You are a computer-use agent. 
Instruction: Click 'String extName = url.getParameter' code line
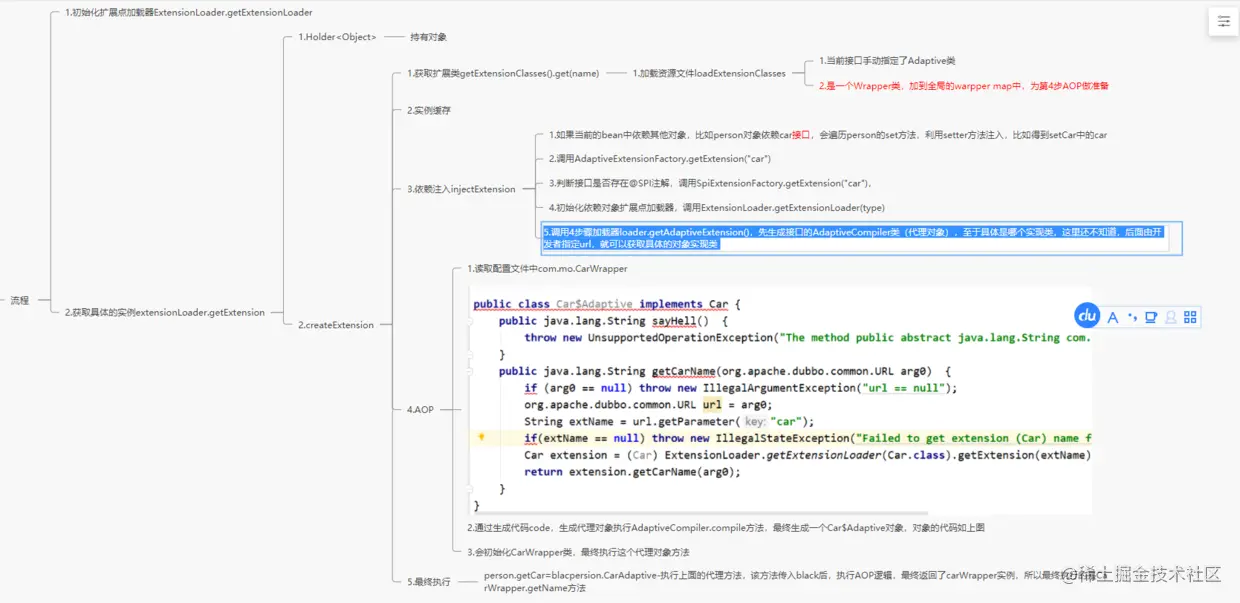669,421
